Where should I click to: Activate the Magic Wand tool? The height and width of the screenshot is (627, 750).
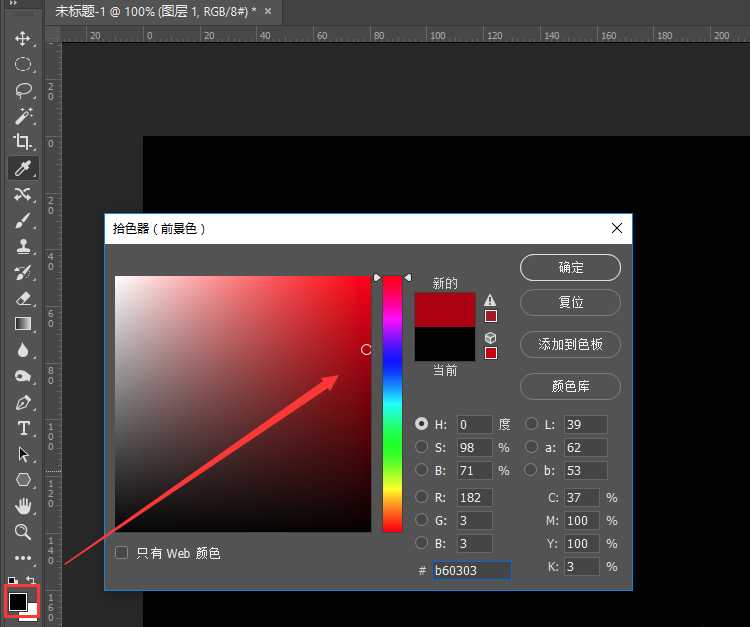[x=23, y=117]
